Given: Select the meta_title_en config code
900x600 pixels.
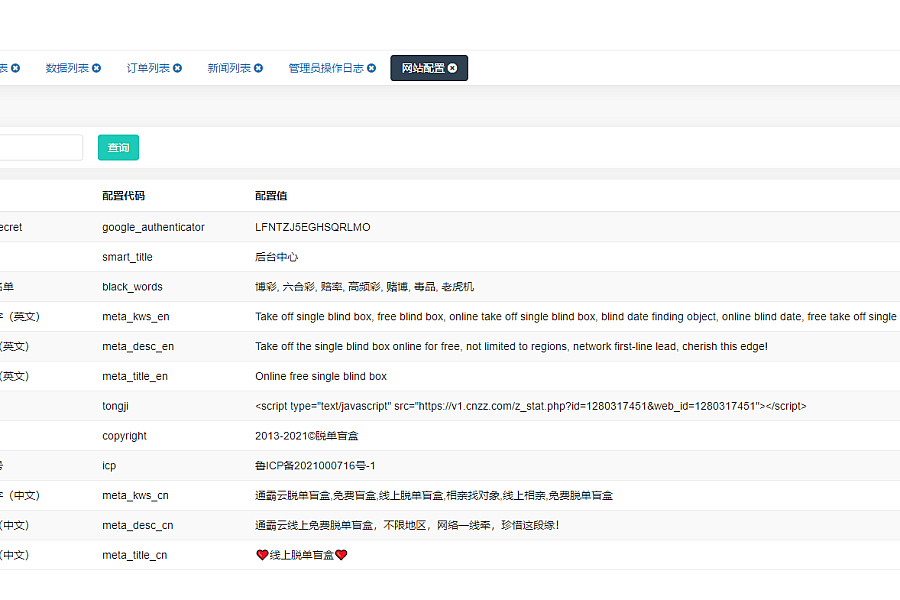Looking at the screenshot, I should (135, 377).
